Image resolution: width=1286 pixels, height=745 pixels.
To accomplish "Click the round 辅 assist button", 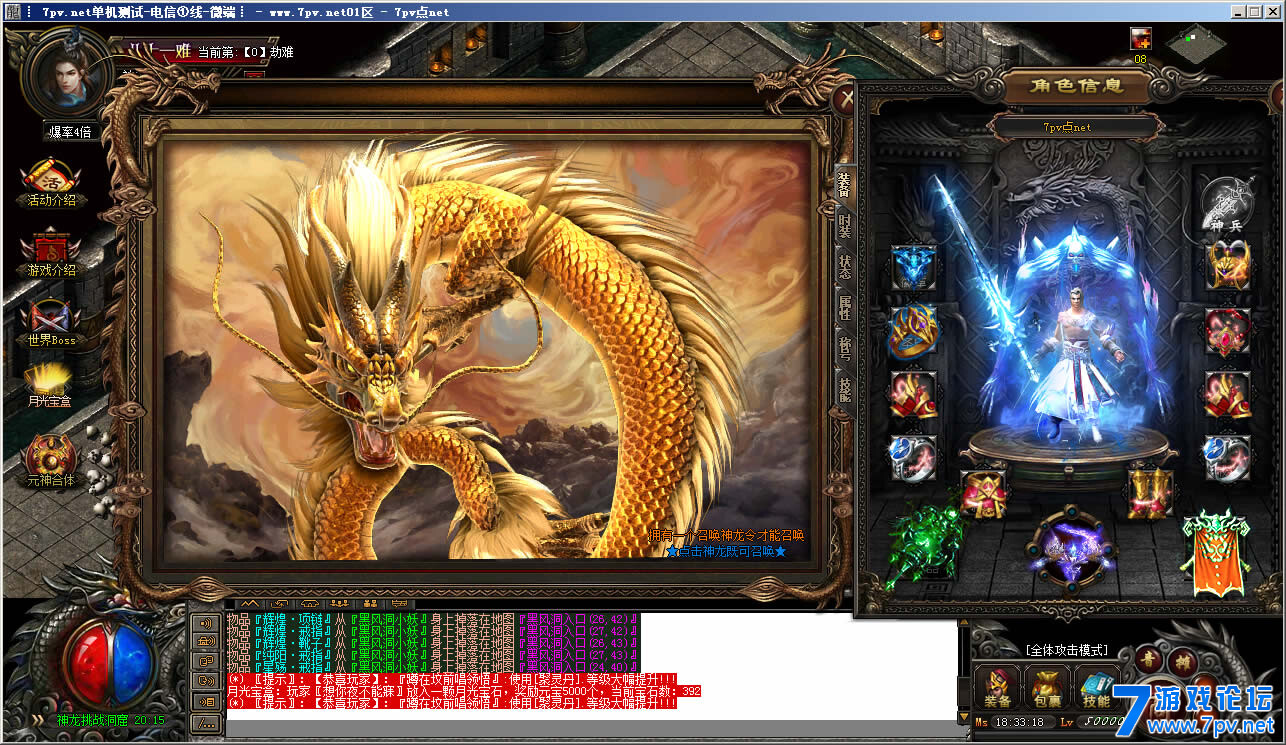I will (x=1183, y=660).
